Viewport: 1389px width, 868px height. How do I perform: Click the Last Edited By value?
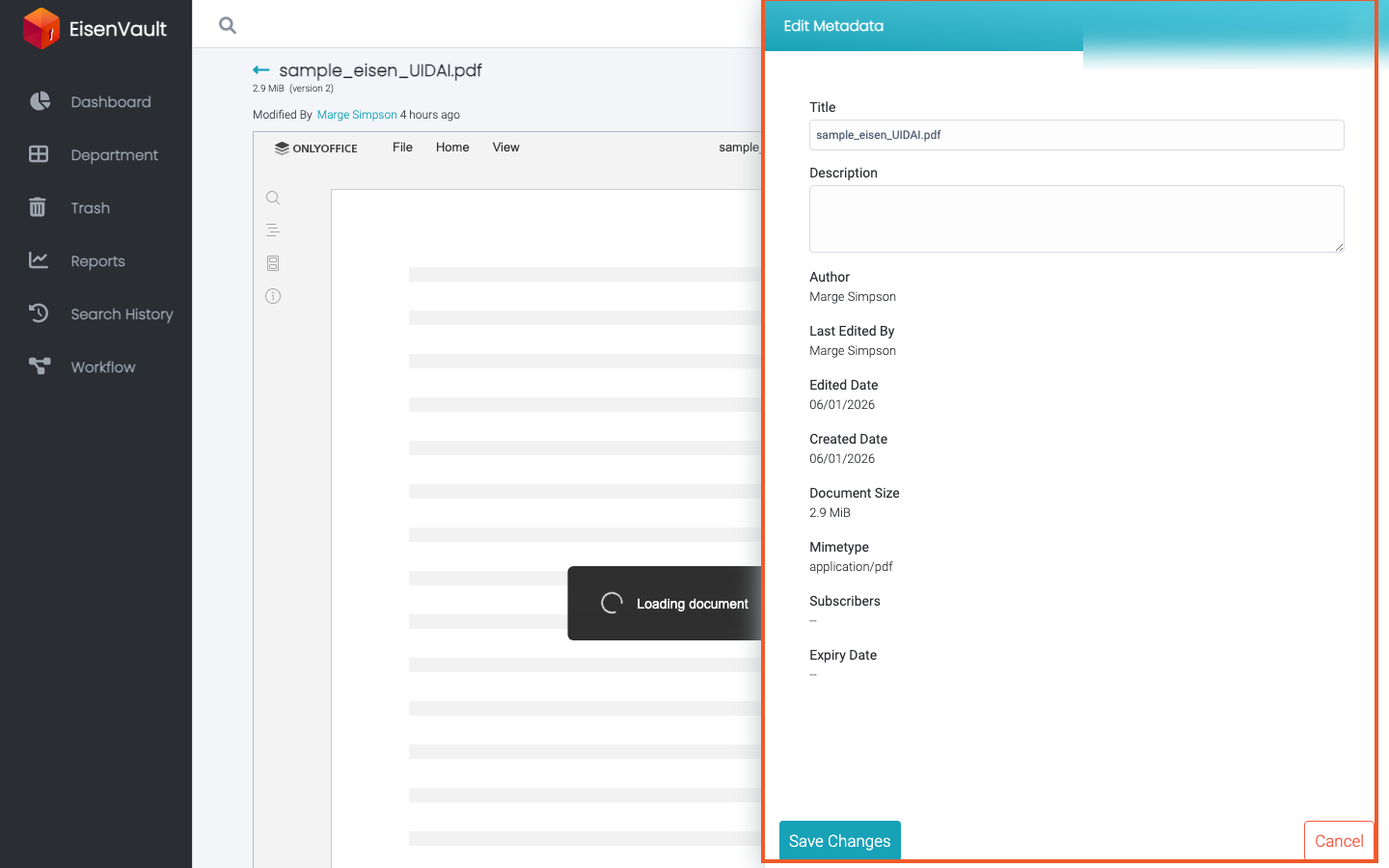pyautogui.click(x=853, y=351)
